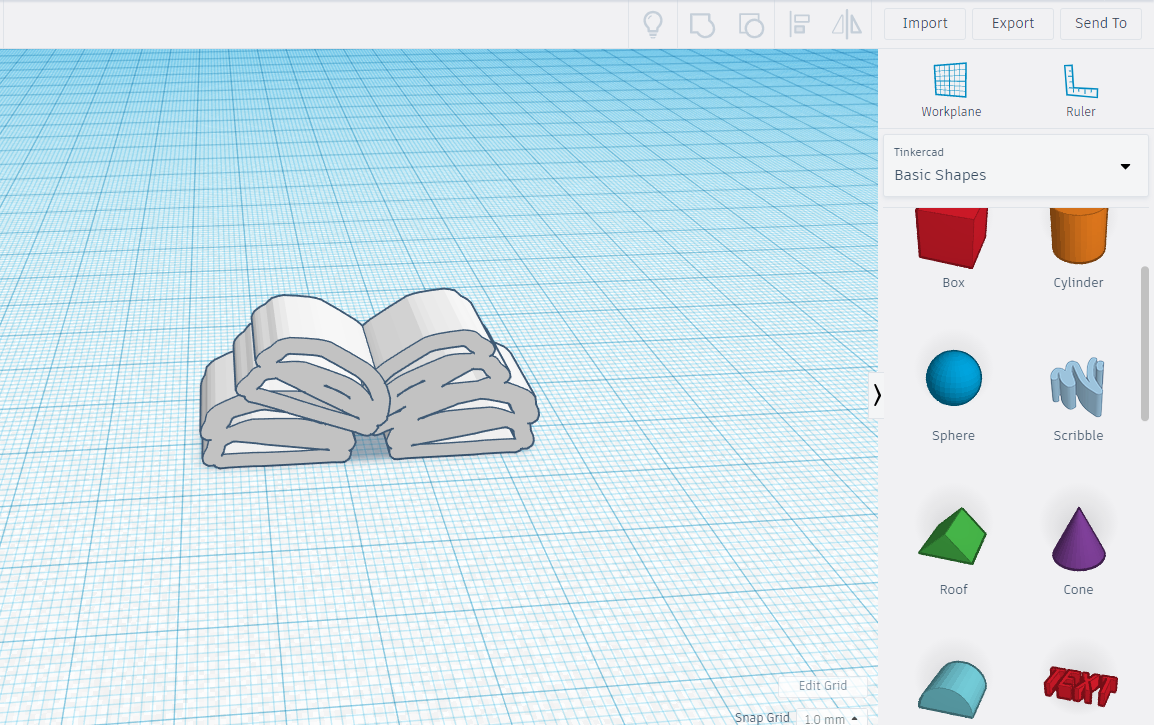
Task: Pick the red 3D Text shape
Action: click(x=1080, y=686)
